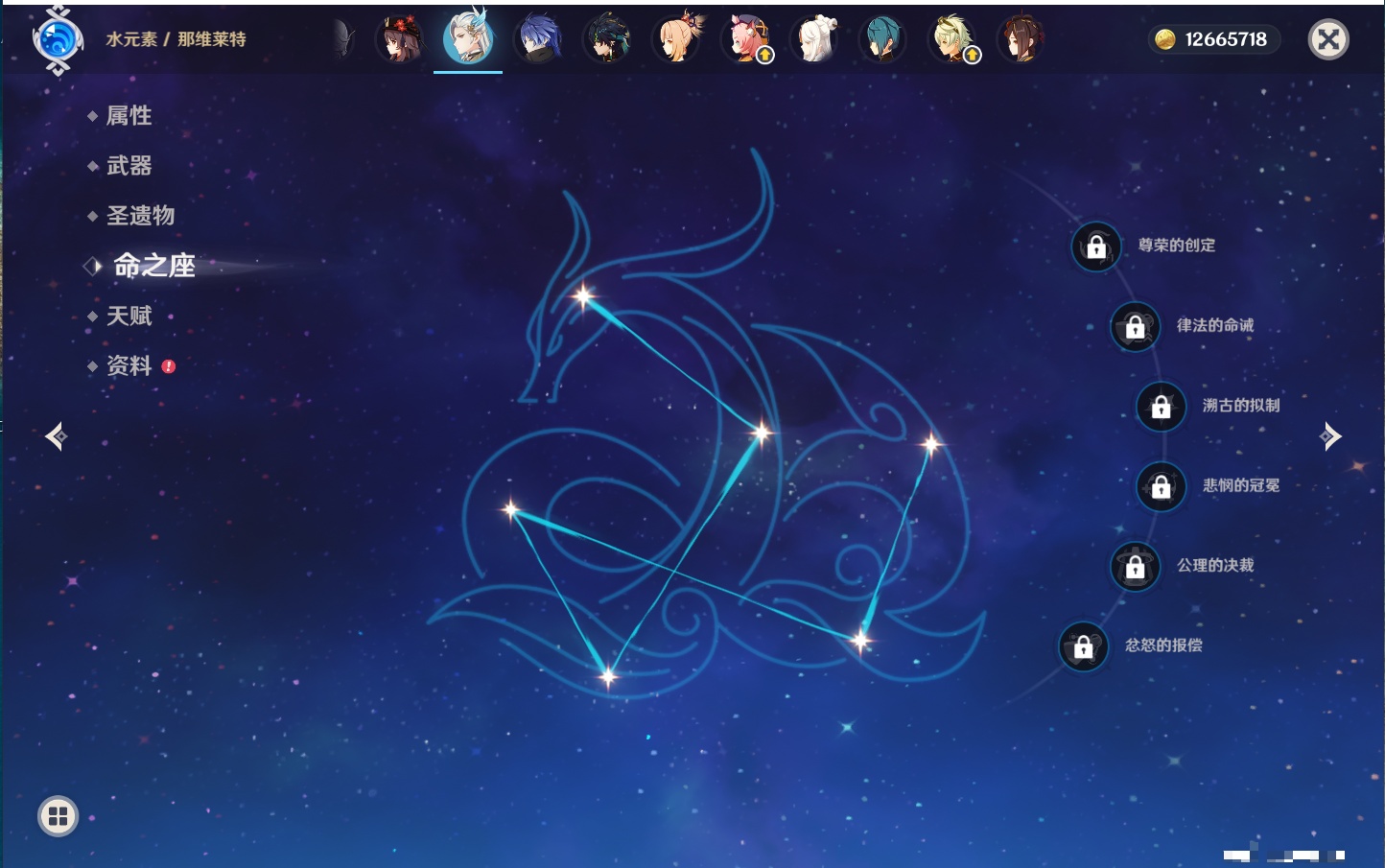Click the Hydro element emblem icon
Viewport: 1385px width, 868px height.
pos(58,40)
